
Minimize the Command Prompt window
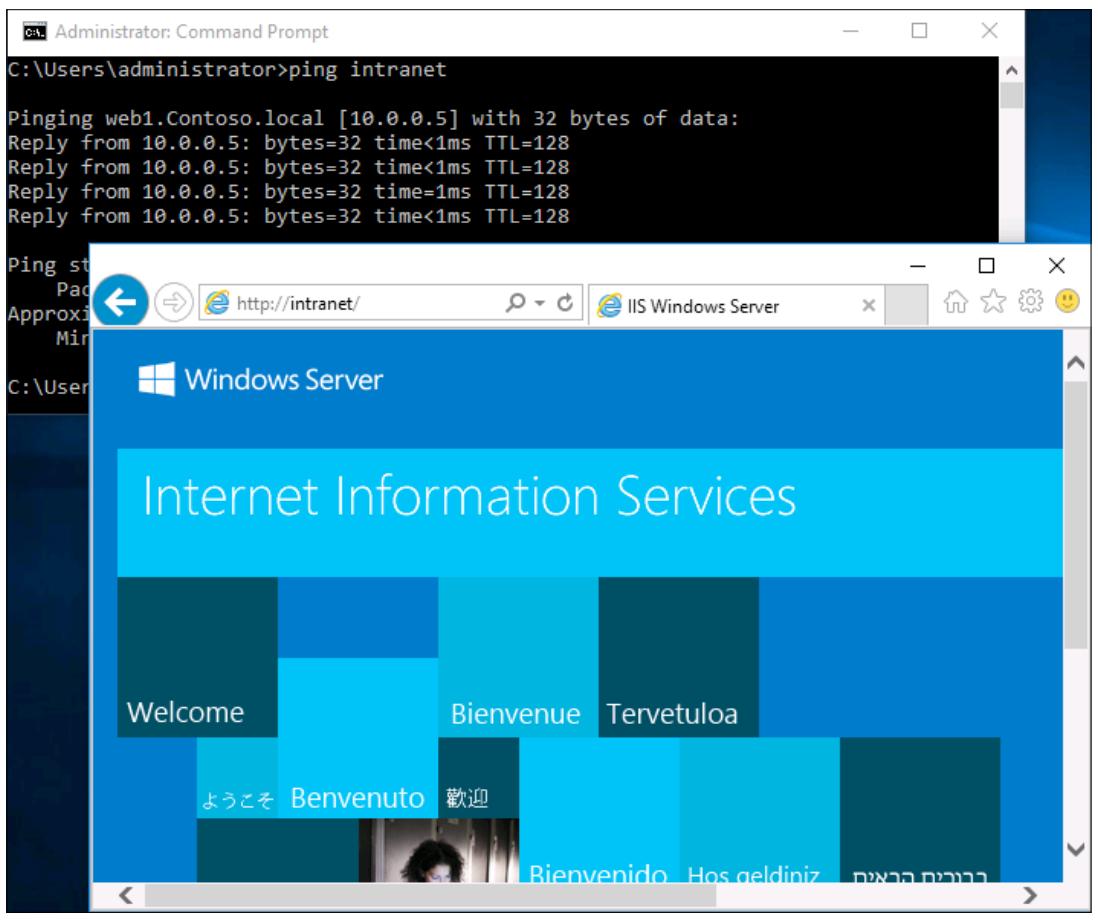tap(850, 31)
